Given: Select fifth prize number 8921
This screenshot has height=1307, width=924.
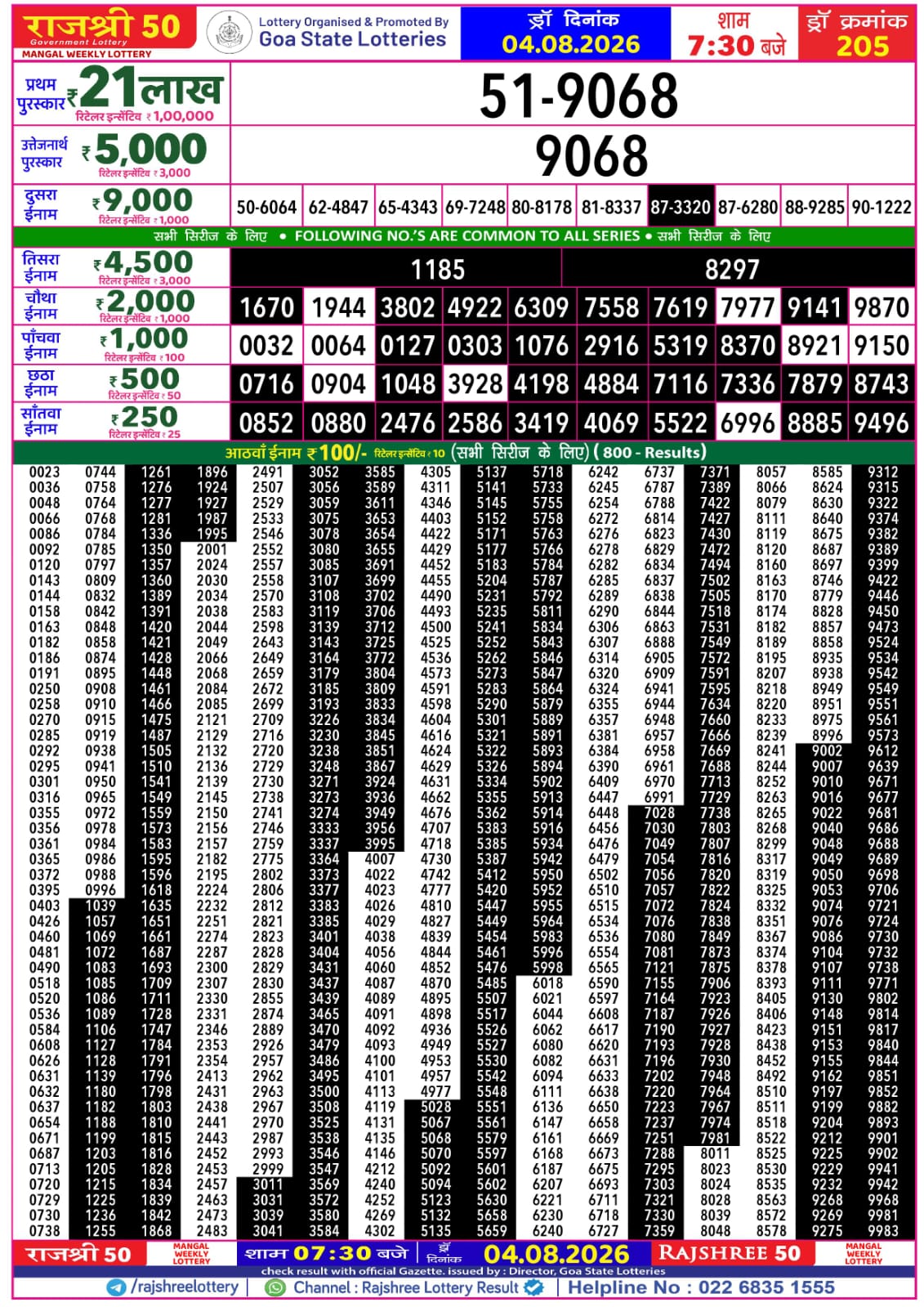Looking at the screenshot, I should [x=815, y=346].
